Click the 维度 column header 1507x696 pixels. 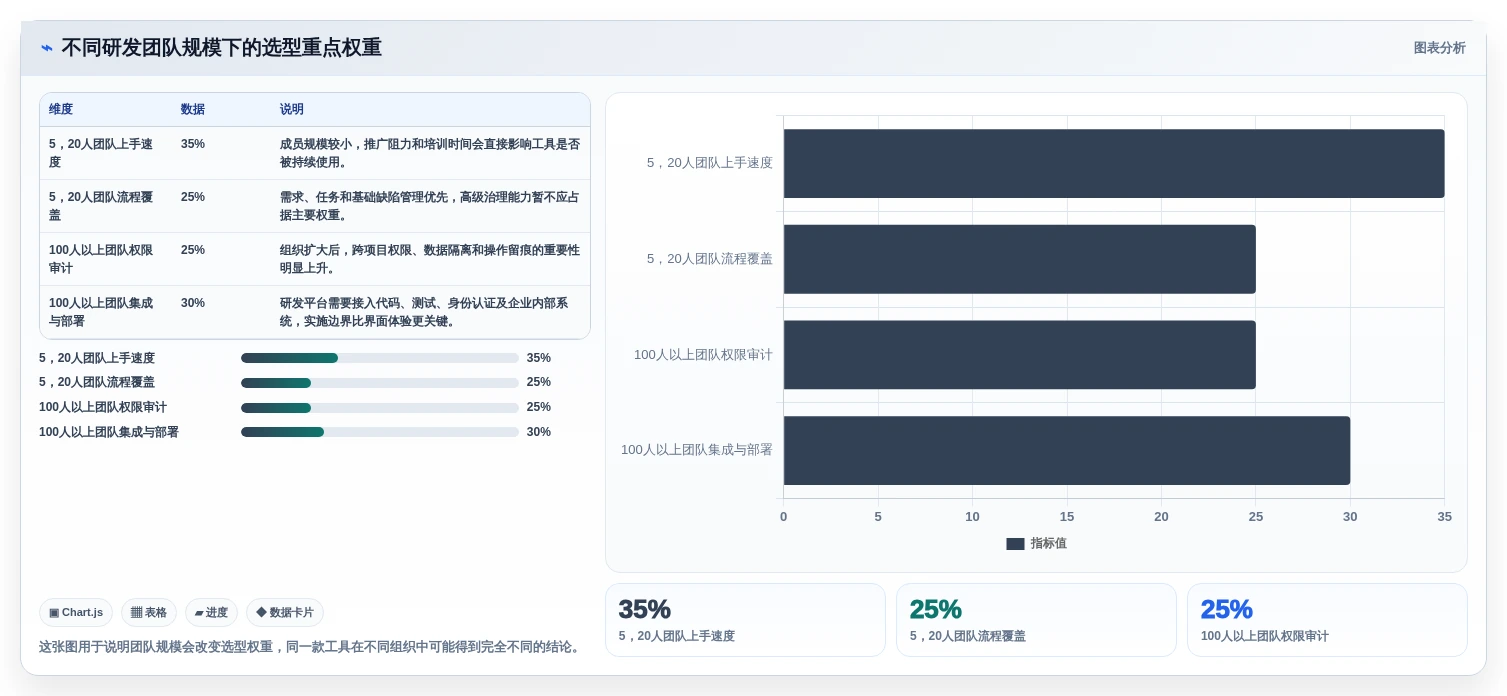61,109
